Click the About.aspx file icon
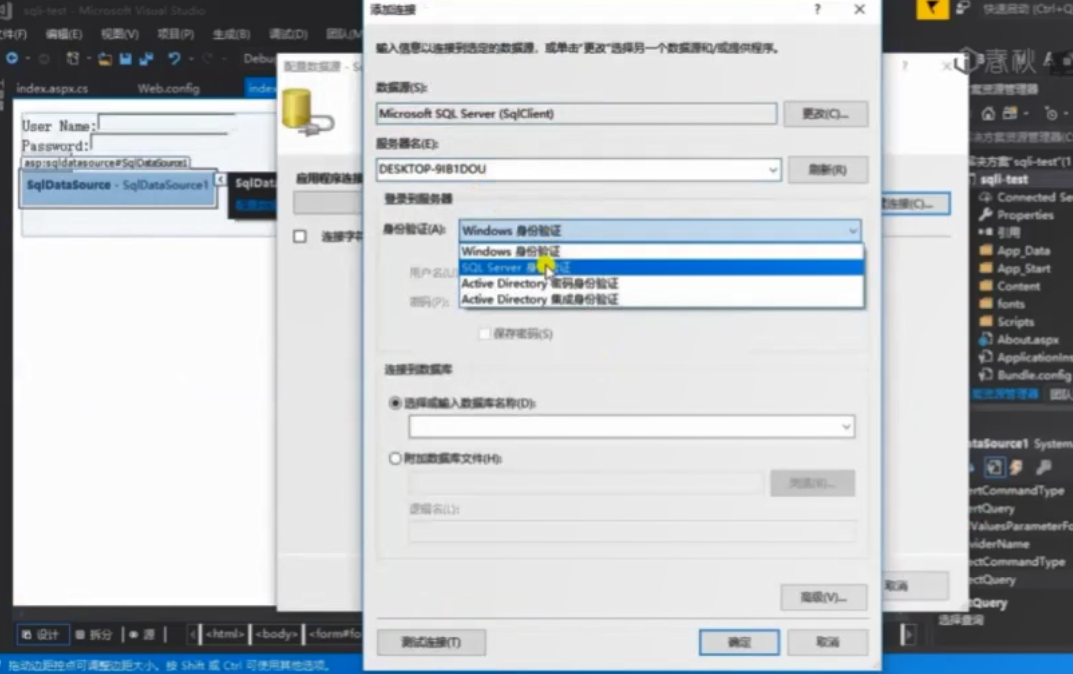 tap(985, 339)
